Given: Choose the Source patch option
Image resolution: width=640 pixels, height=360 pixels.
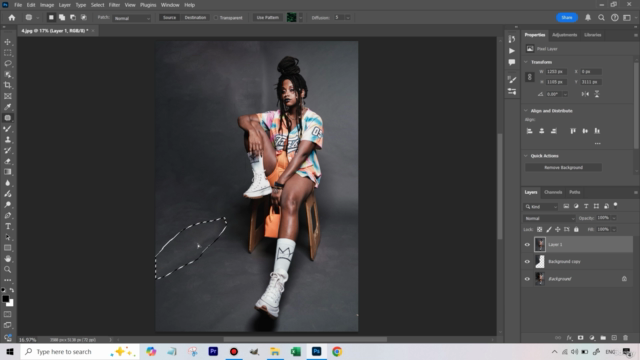Looking at the screenshot, I should [169, 18].
